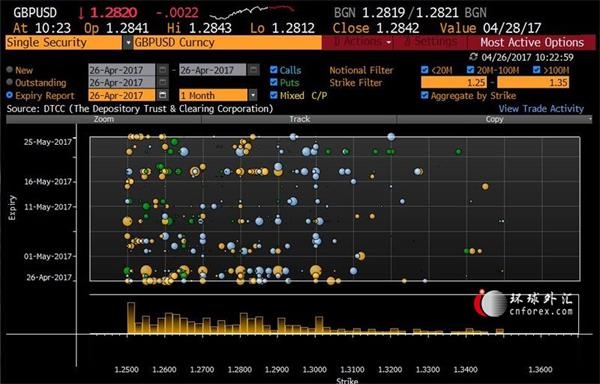Click the 1.25 strike filter minimum field
Viewport: 600px width, 384px height.
(x=454, y=83)
